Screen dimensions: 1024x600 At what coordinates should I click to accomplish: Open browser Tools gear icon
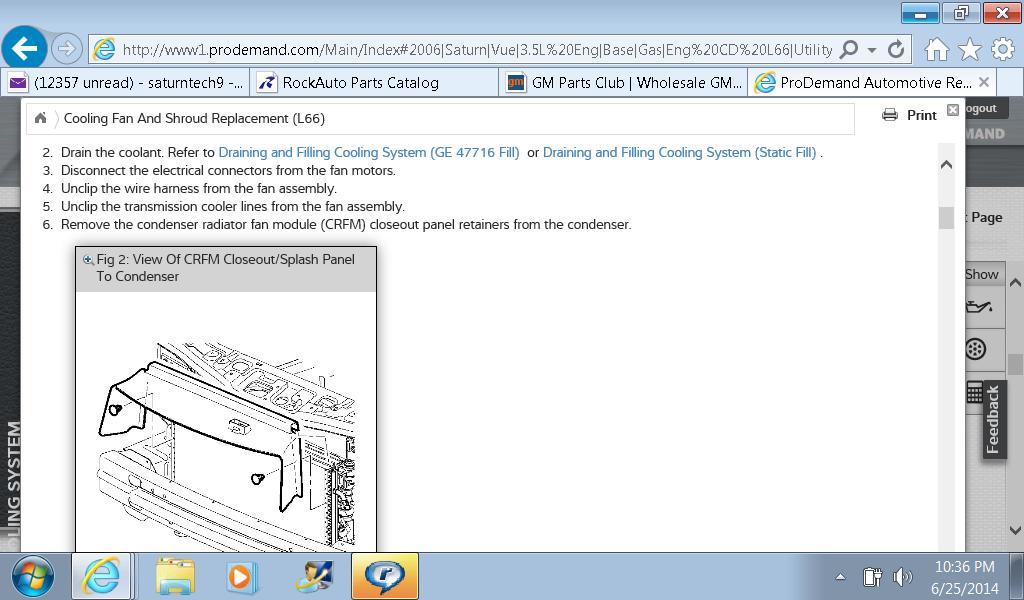tap(1003, 49)
